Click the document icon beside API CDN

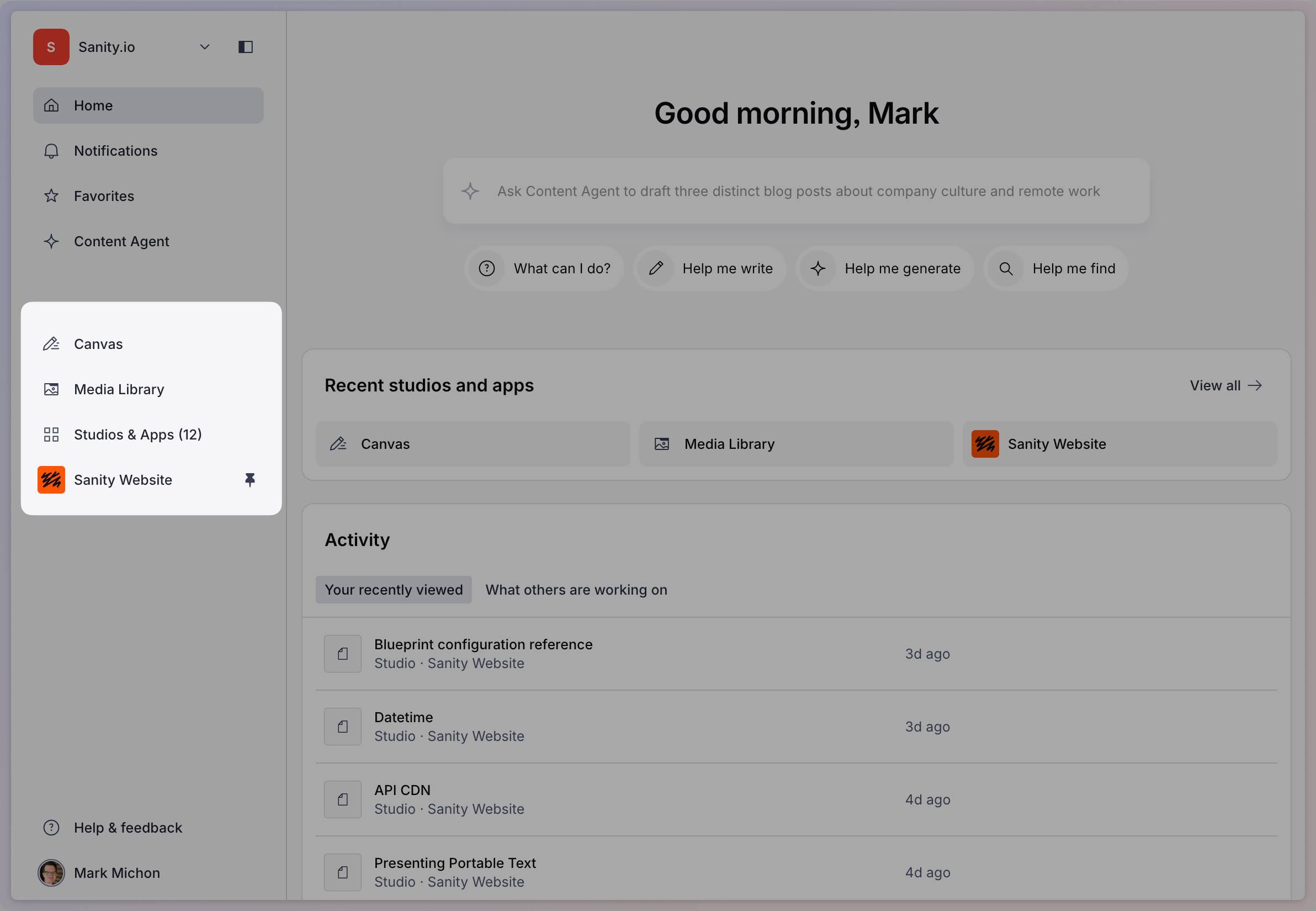tap(343, 799)
